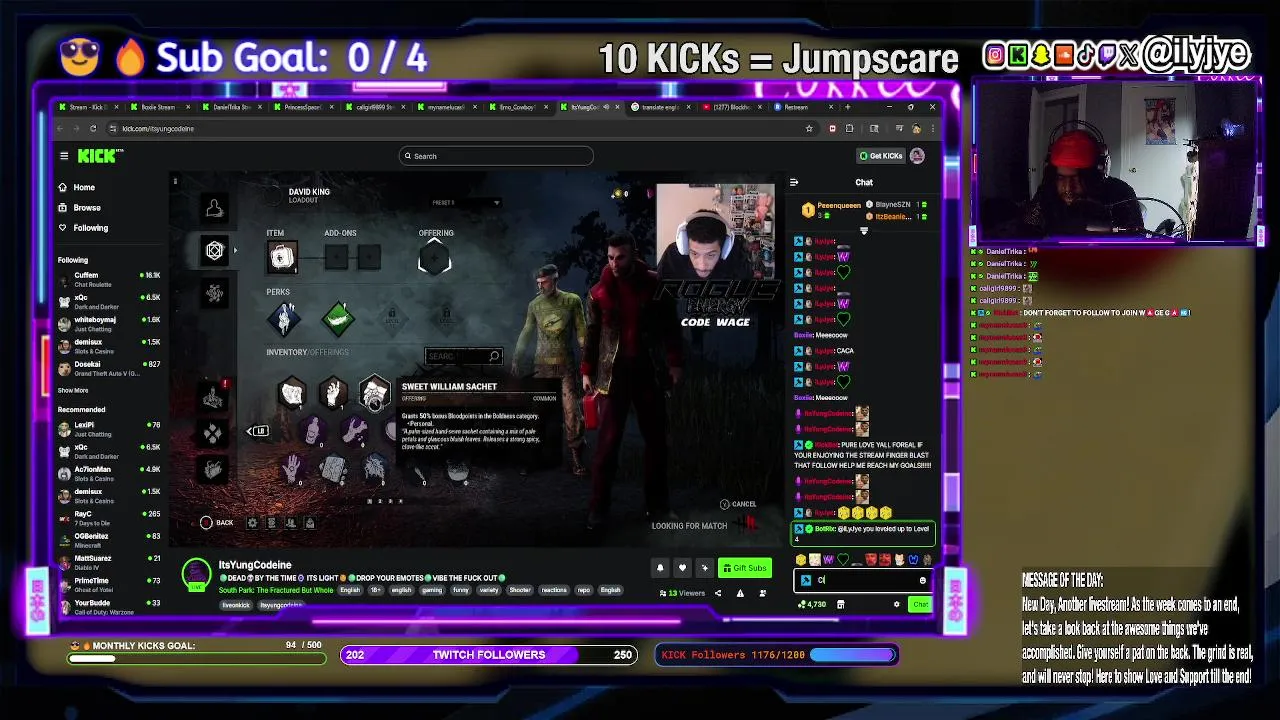This screenshot has height=720, width=1280.
Task: Expand the chat leaderboard chevron
Action: click(864, 231)
